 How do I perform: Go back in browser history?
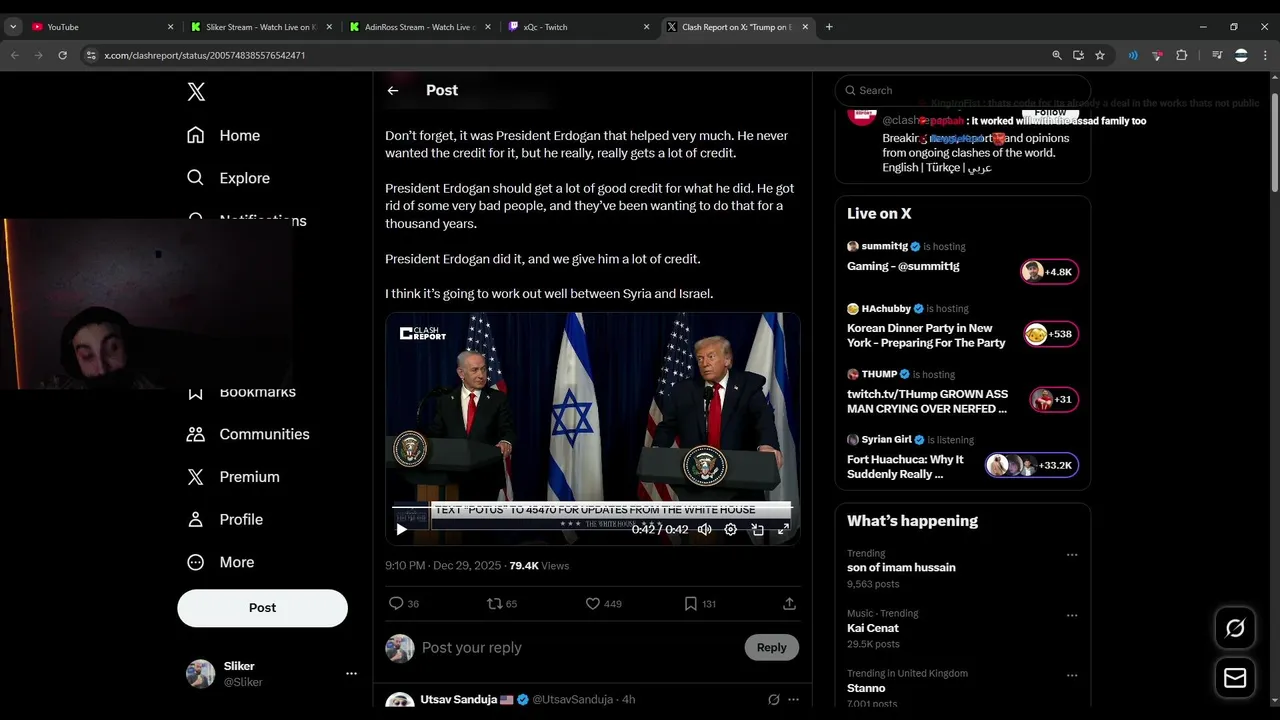click(15, 55)
